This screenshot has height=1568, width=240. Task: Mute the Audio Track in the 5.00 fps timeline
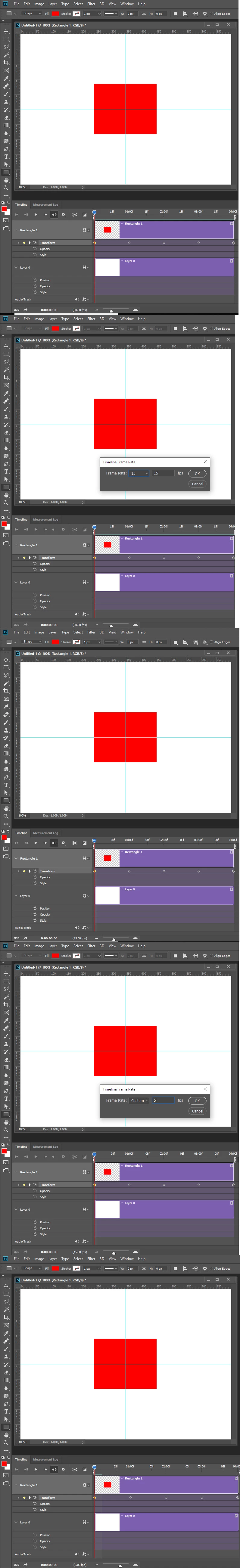[77, 1554]
